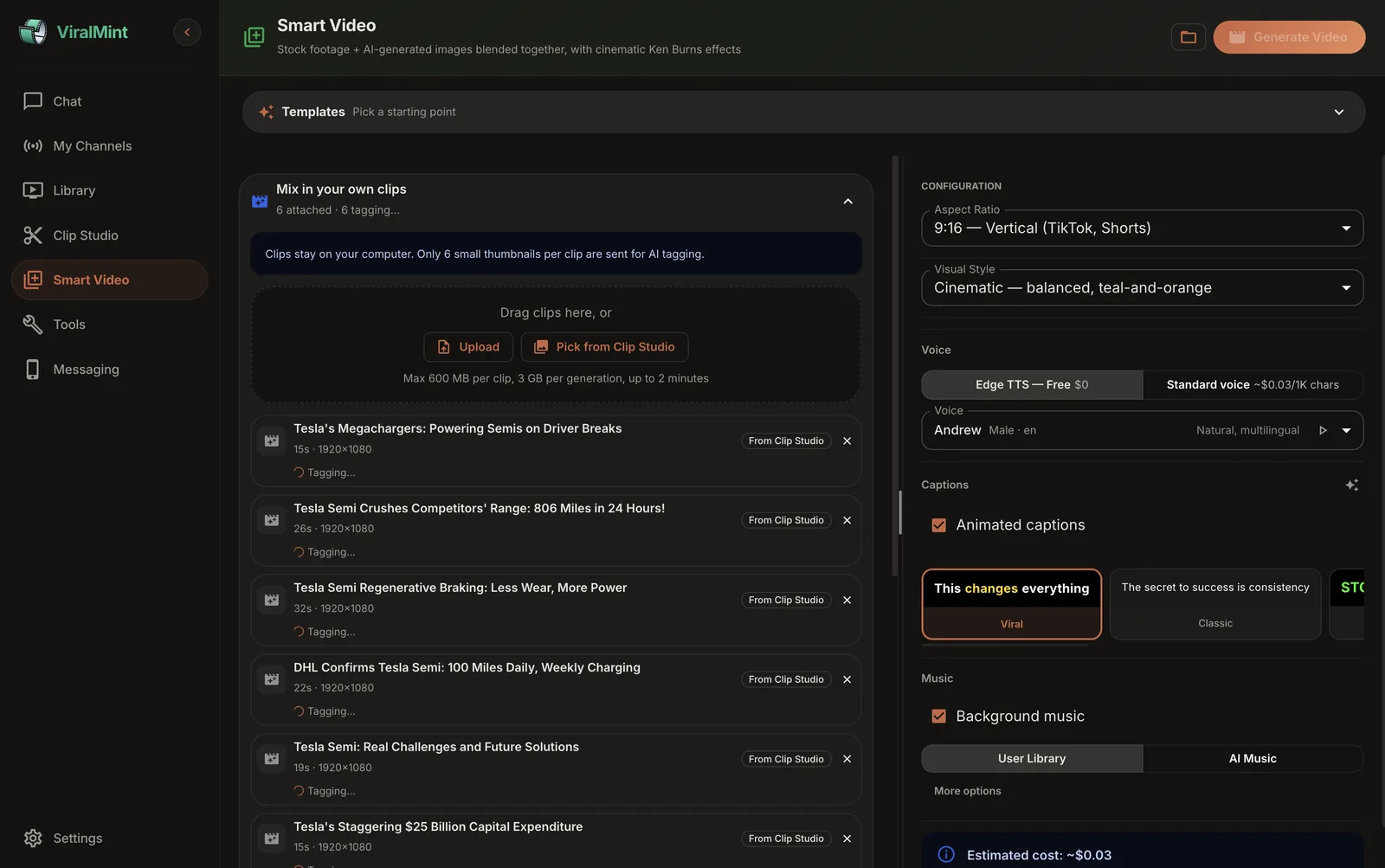Collapse the sidebar with the chevron button
1385x868 pixels.
point(187,32)
